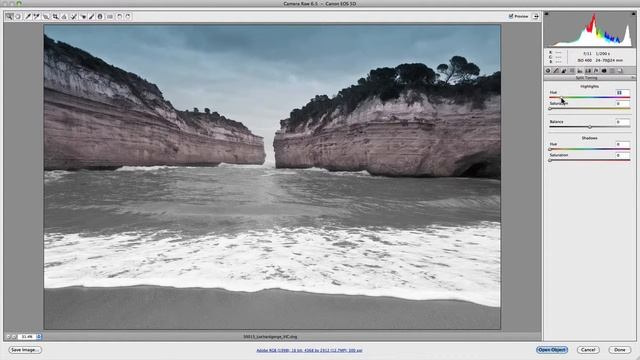Click the Balance slider
Screen dimensions: 640x360
[x=589, y=127]
